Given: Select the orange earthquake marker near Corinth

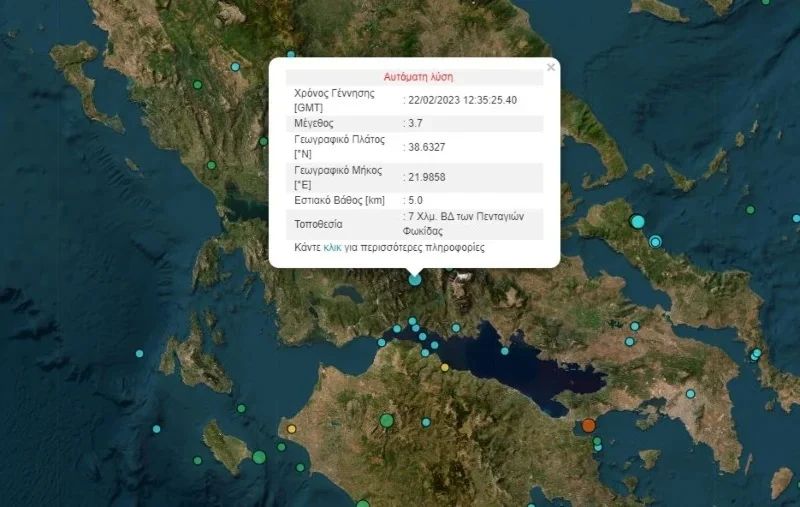Looking at the screenshot, I should point(589,426).
